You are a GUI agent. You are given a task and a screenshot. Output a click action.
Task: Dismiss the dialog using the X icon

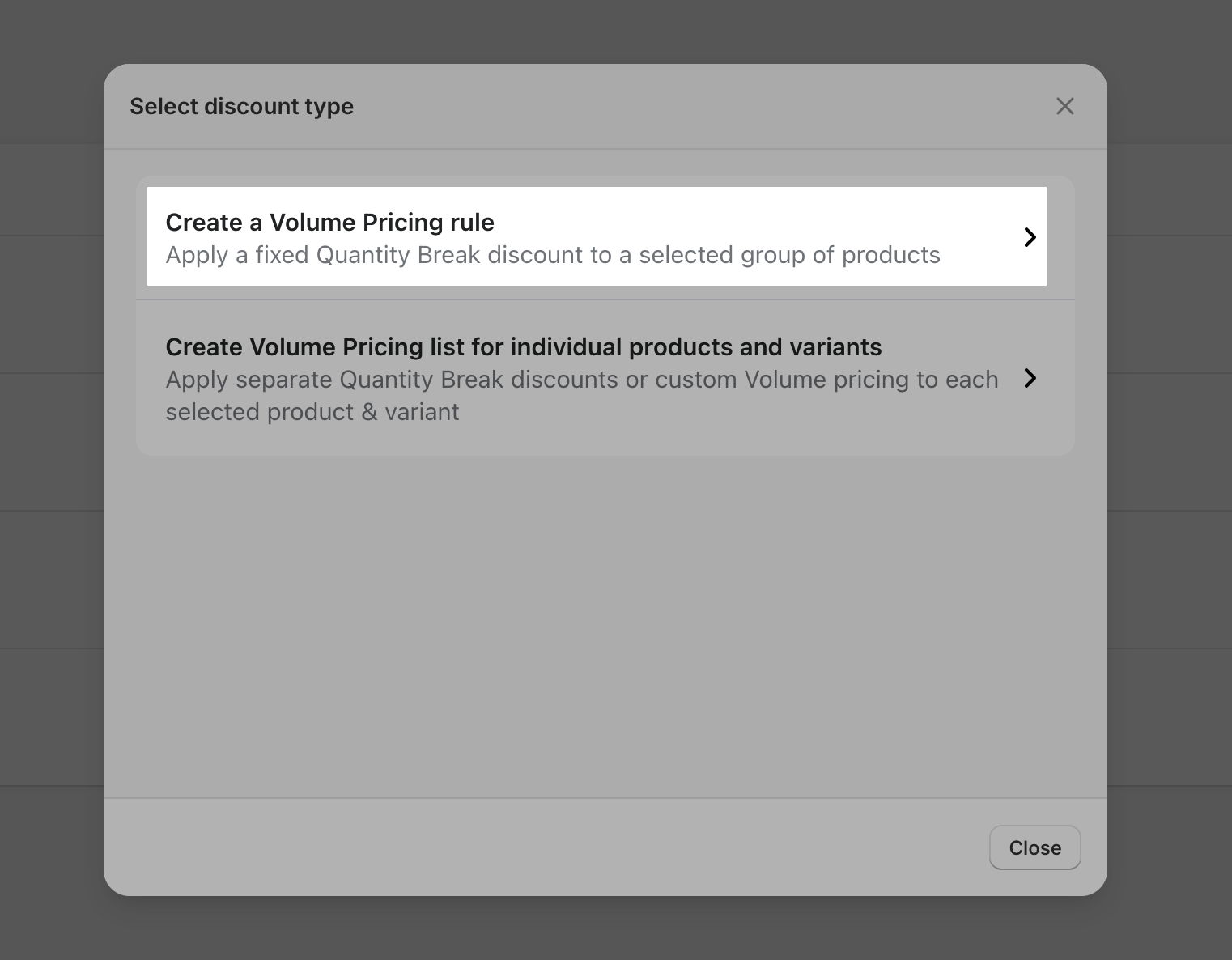pos(1064,106)
